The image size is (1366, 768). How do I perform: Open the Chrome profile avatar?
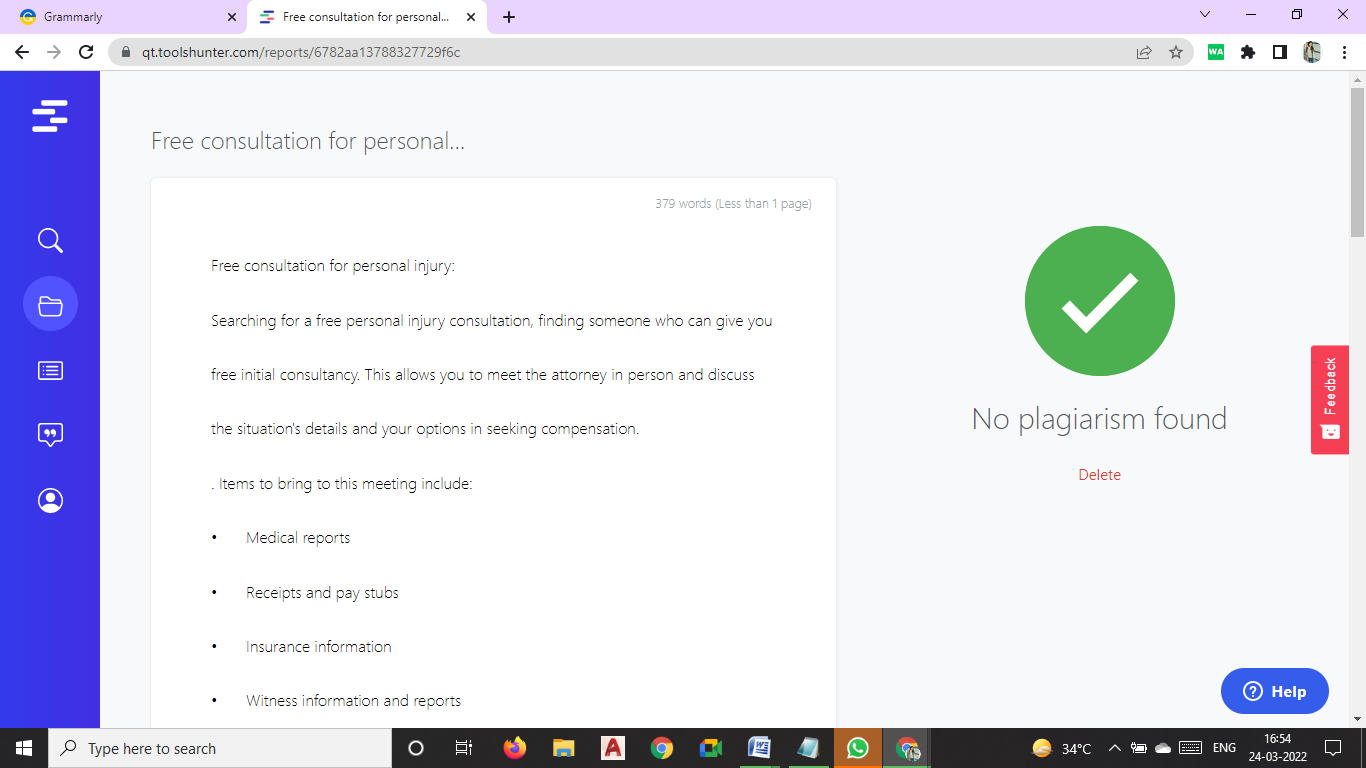pyautogui.click(x=1312, y=52)
